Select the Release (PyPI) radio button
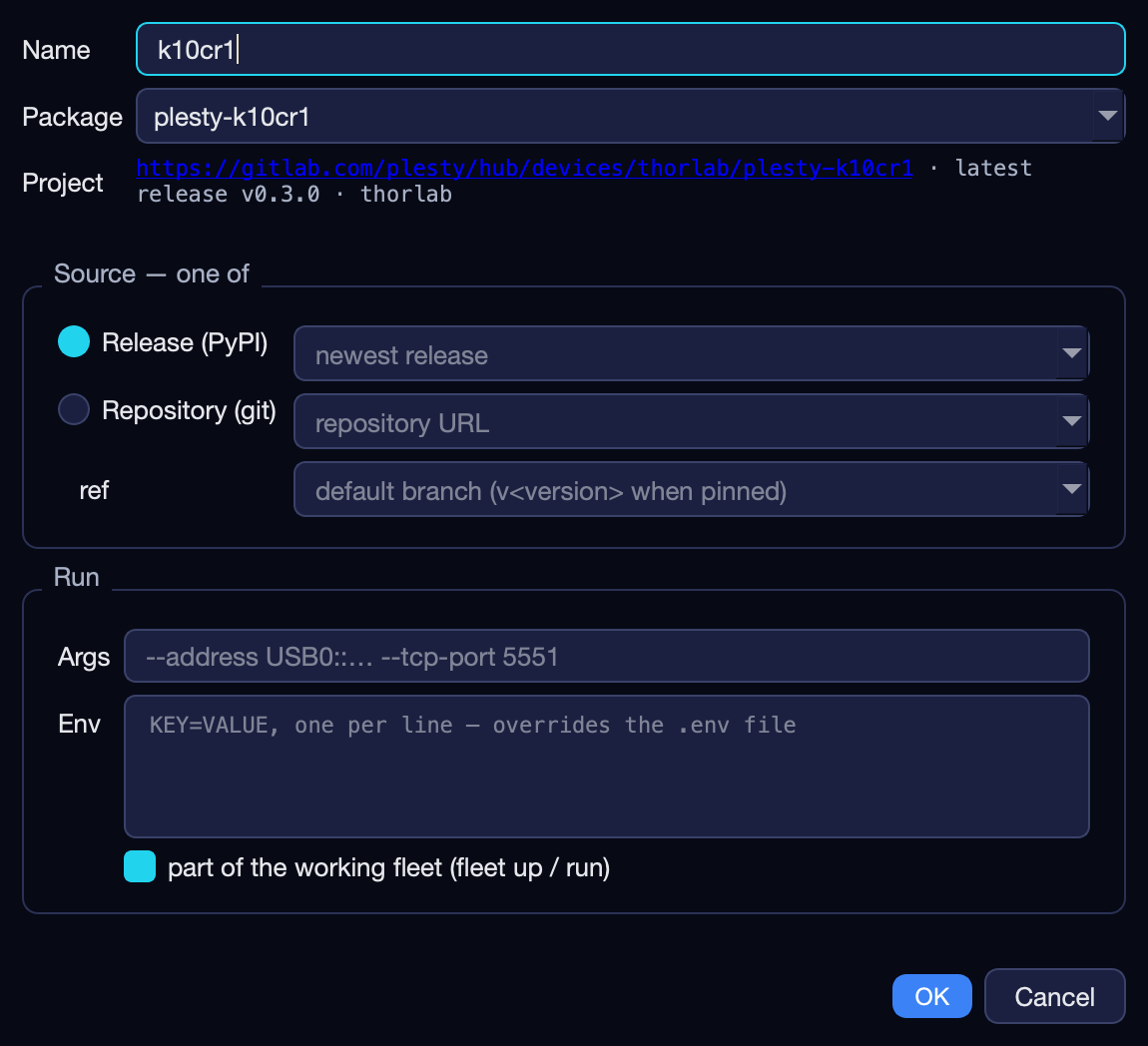This screenshot has width=1148, height=1046. tap(74, 341)
